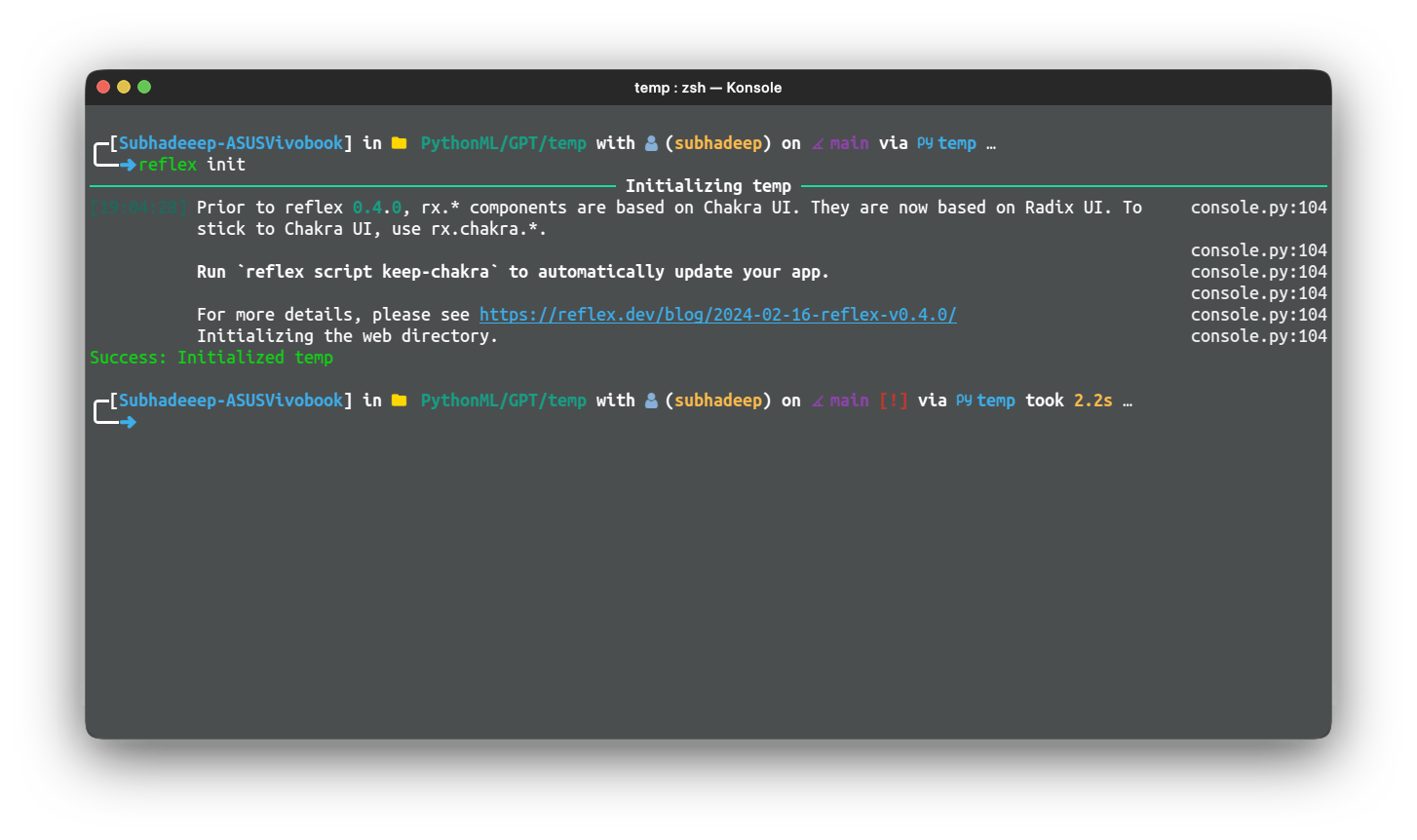Click the hostname in the prompt above "reflex init"
Viewport: 1417px width, 840px height.
pos(231,143)
